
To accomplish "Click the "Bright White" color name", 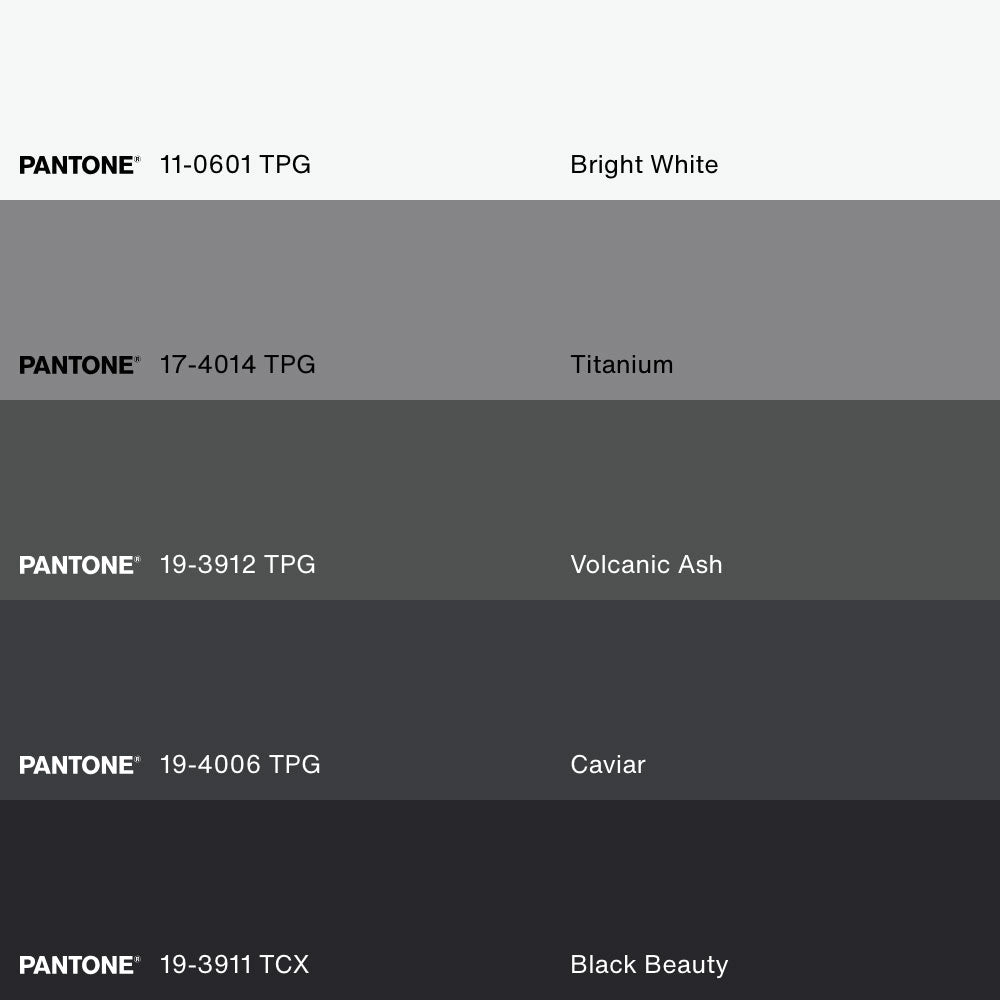I will click(644, 165).
